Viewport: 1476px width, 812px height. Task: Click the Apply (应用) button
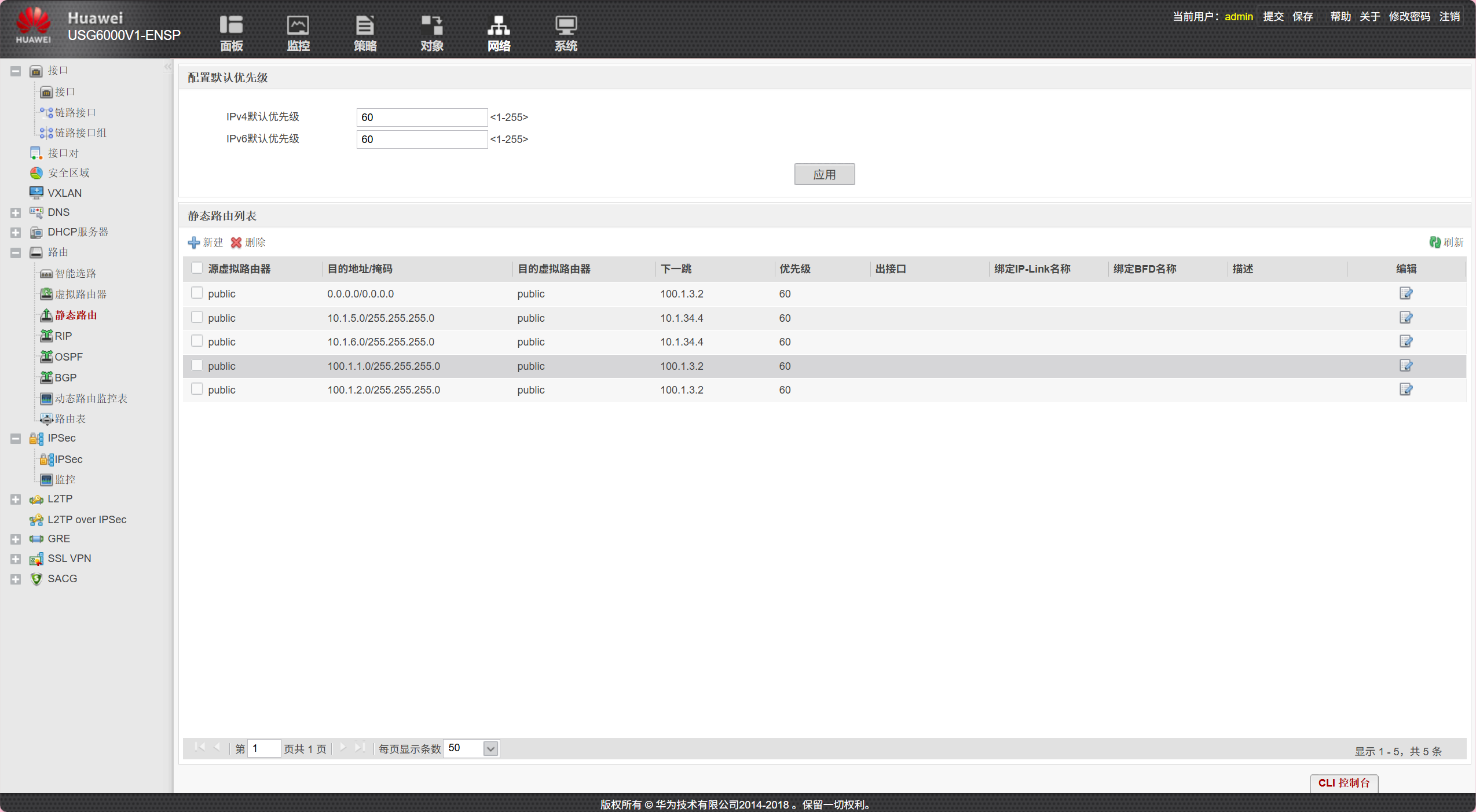tap(824, 174)
